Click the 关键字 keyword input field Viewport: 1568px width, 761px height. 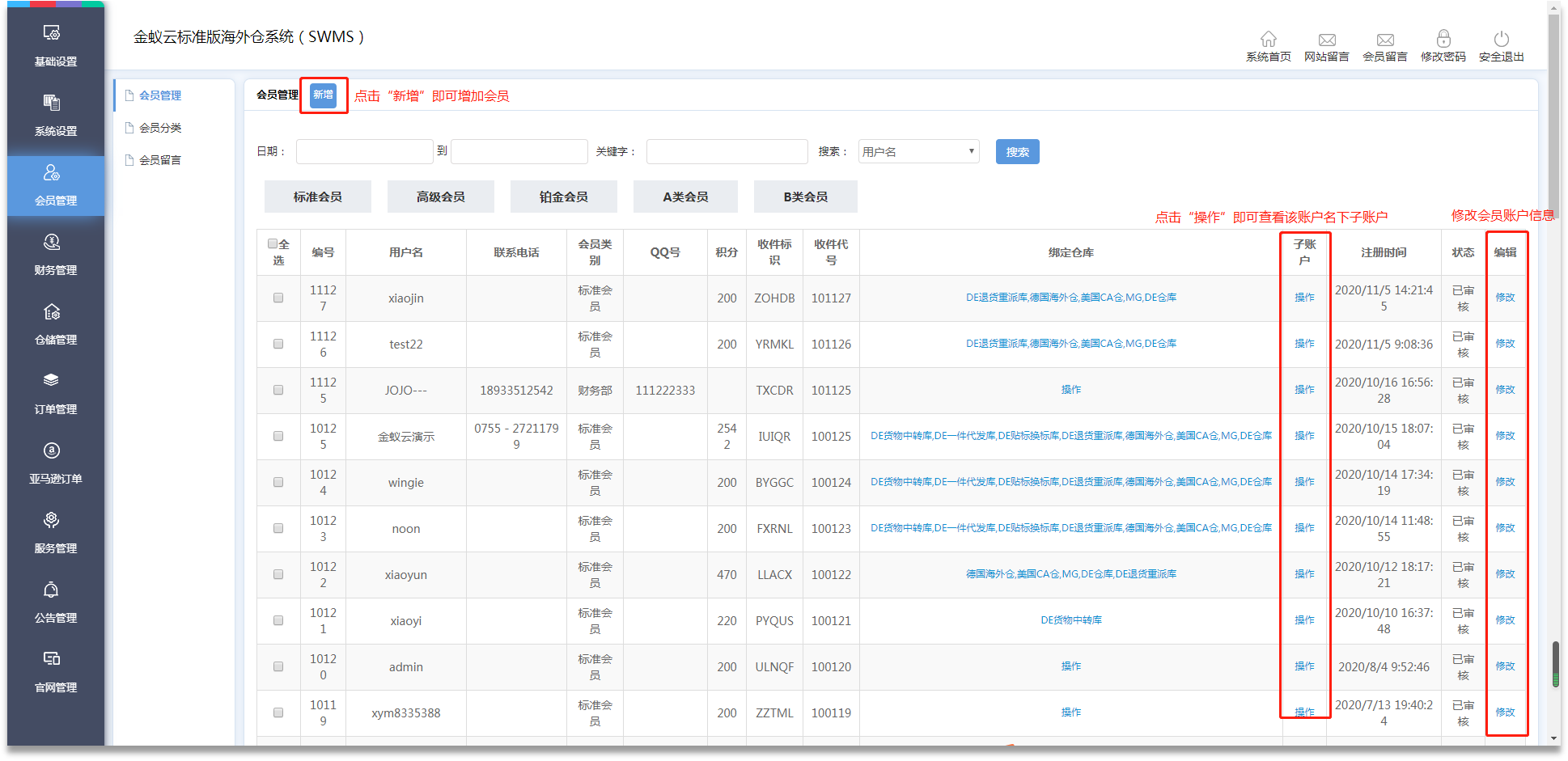pyautogui.click(x=727, y=152)
